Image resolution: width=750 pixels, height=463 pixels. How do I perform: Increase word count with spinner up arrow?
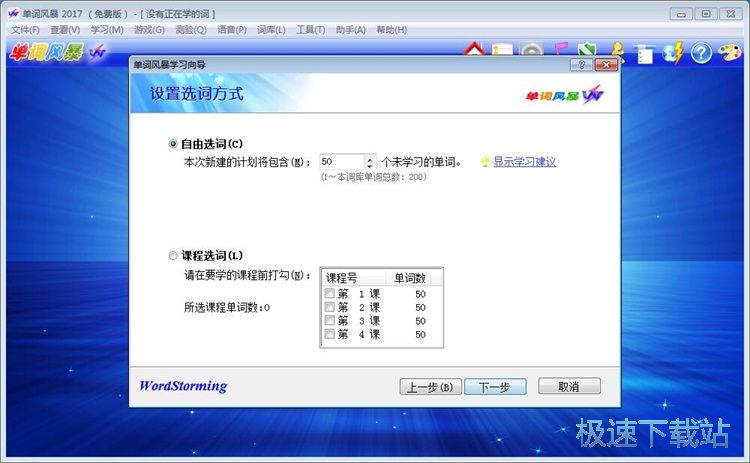tap(370, 158)
